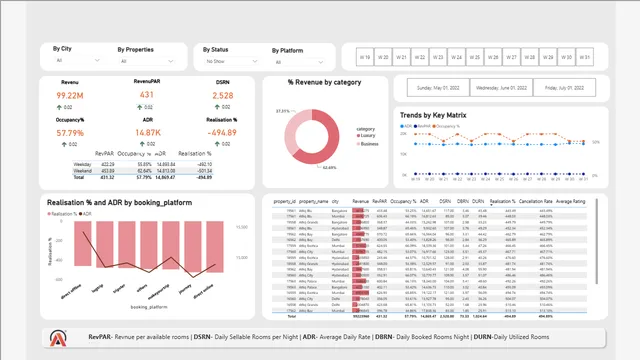This screenshot has width=640, height=360.
Task: Open the By City dropdown
Action: (78, 60)
